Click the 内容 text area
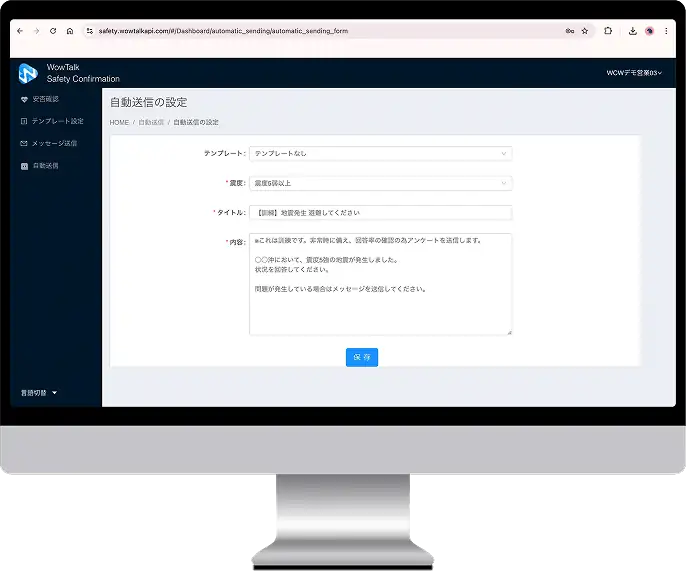The width and height of the screenshot is (686, 572). (381, 284)
